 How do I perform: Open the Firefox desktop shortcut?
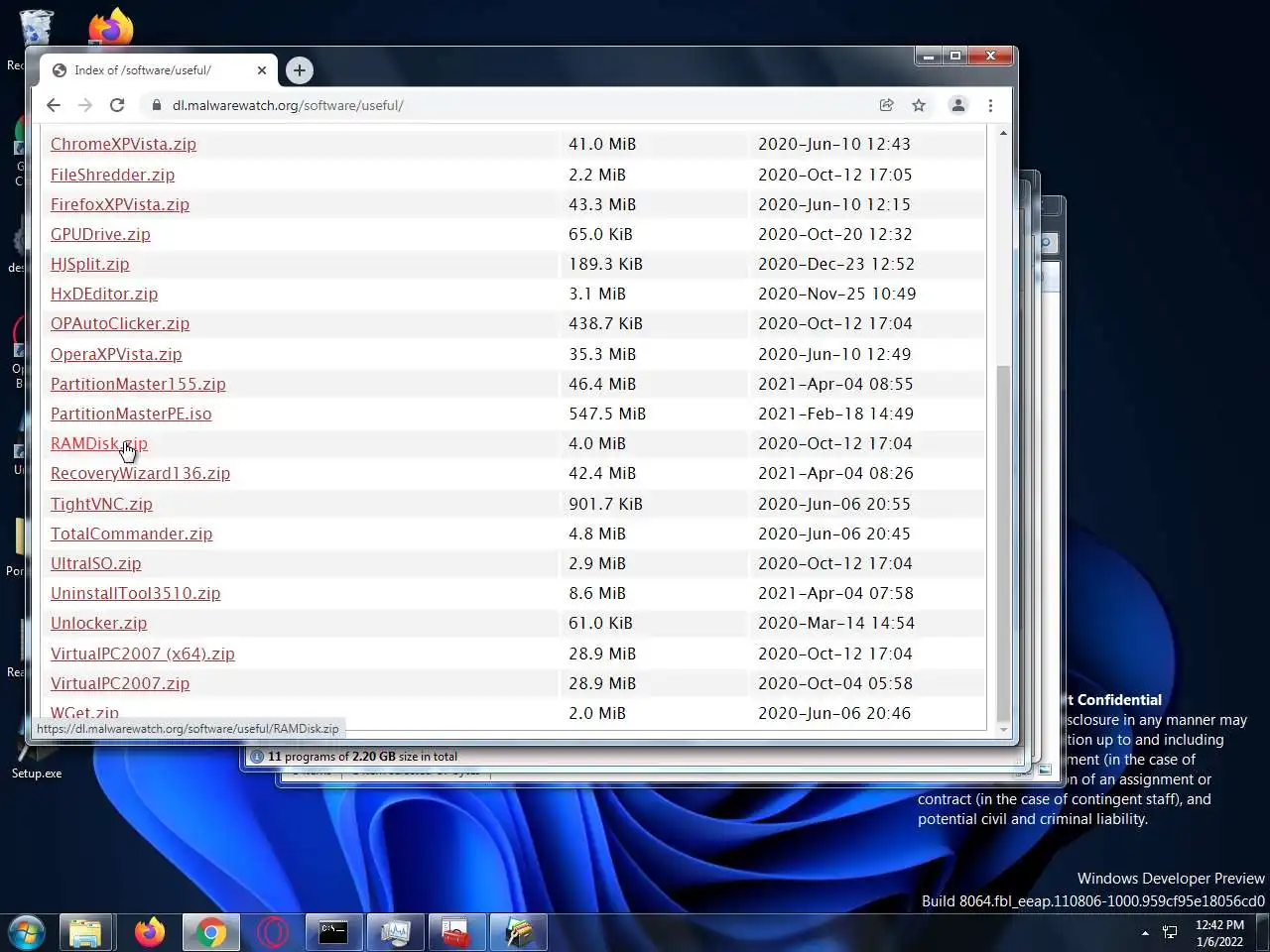pyautogui.click(x=110, y=27)
